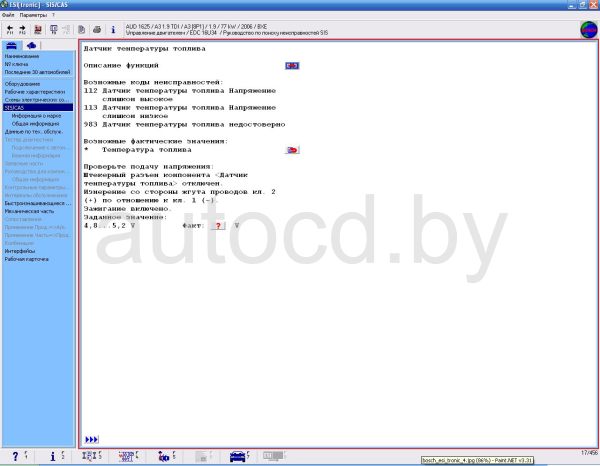Go forward with the right arrow toolbar icon
This screenshot has width=600, height=466.
click(x=22, y=30)
